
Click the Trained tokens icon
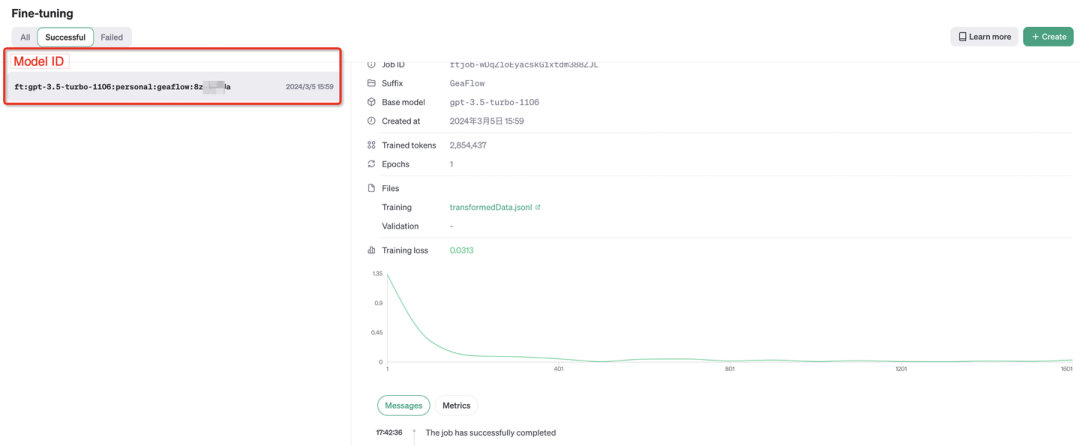(x=371, y=145)
